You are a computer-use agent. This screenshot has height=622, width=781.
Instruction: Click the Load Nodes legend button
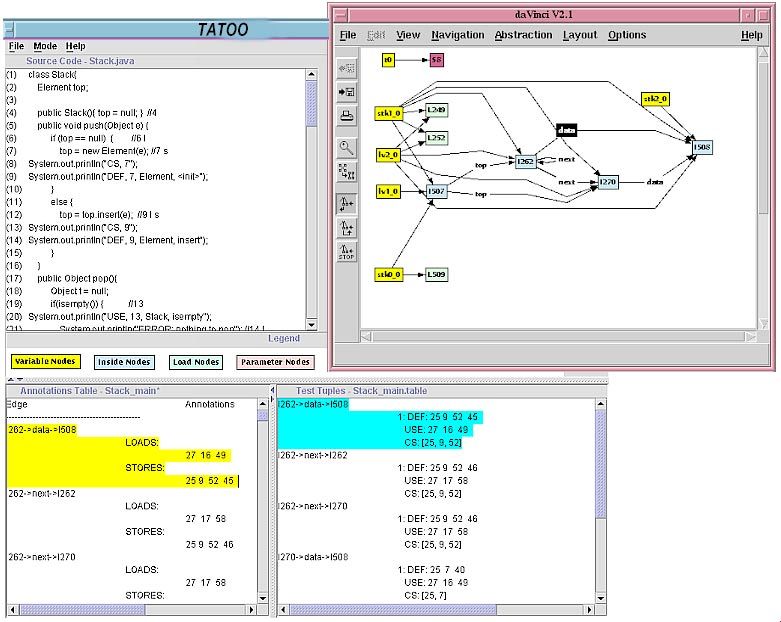[196, 362]
